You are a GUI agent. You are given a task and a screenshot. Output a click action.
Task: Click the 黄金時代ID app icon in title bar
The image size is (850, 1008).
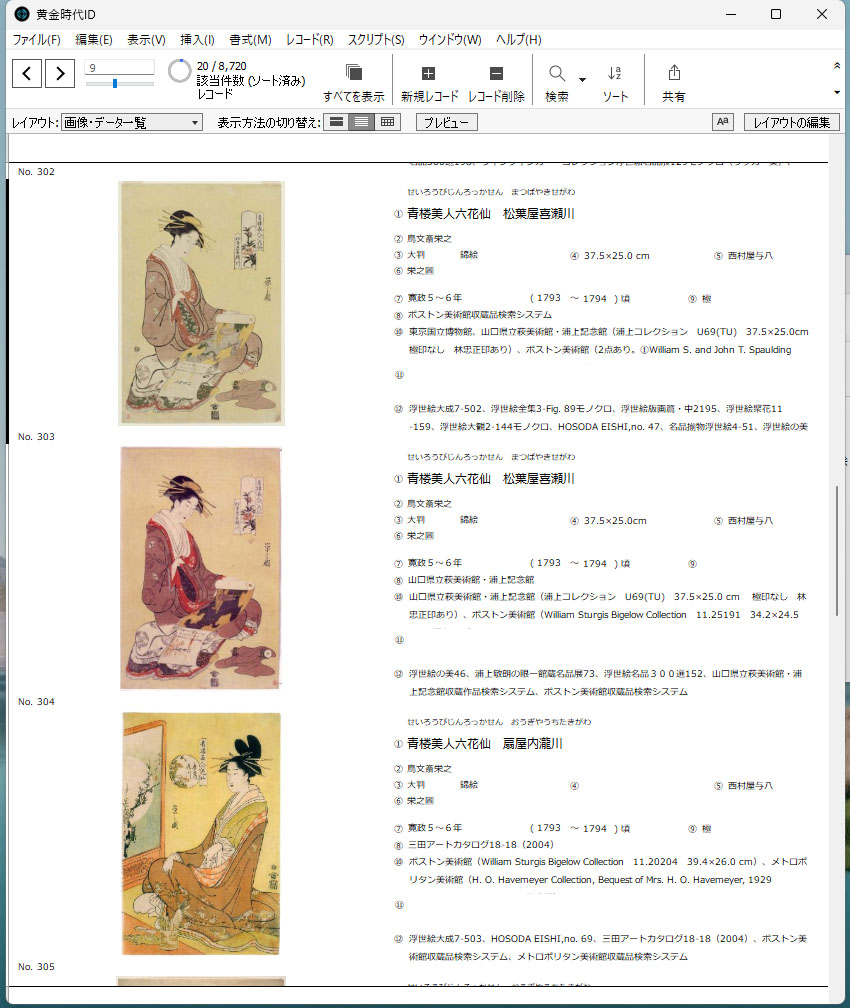22,14
